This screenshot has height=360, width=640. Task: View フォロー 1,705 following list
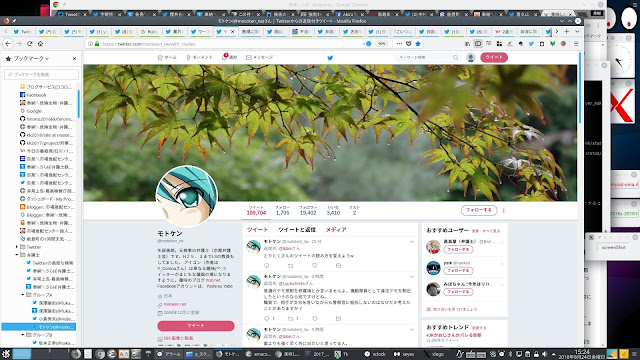[282, 210]
